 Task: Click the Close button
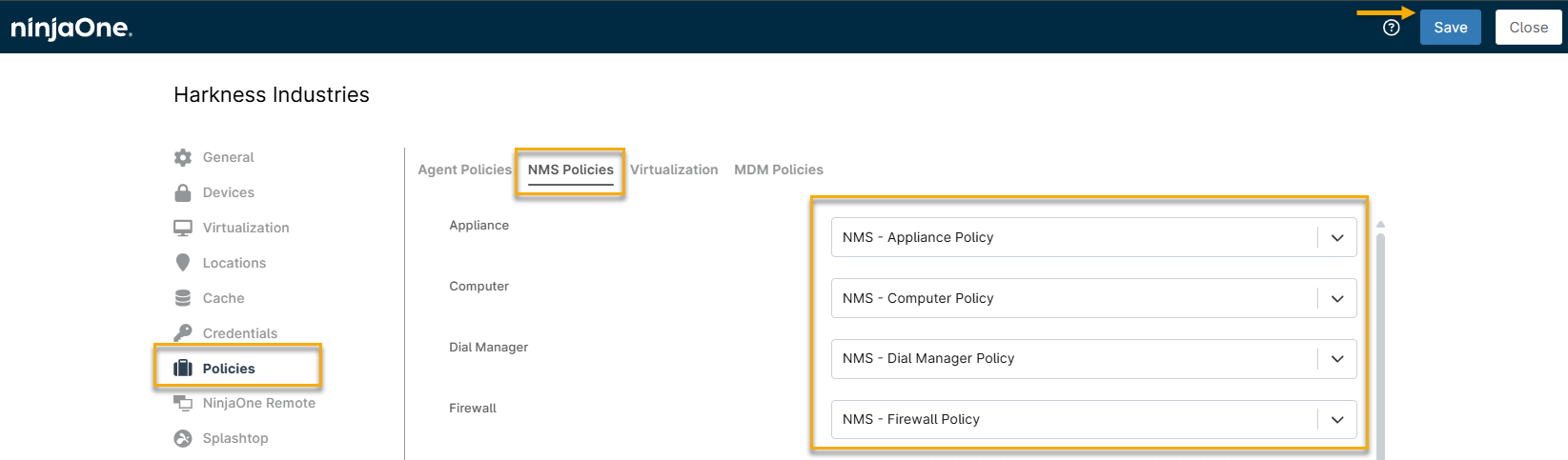1528,28
